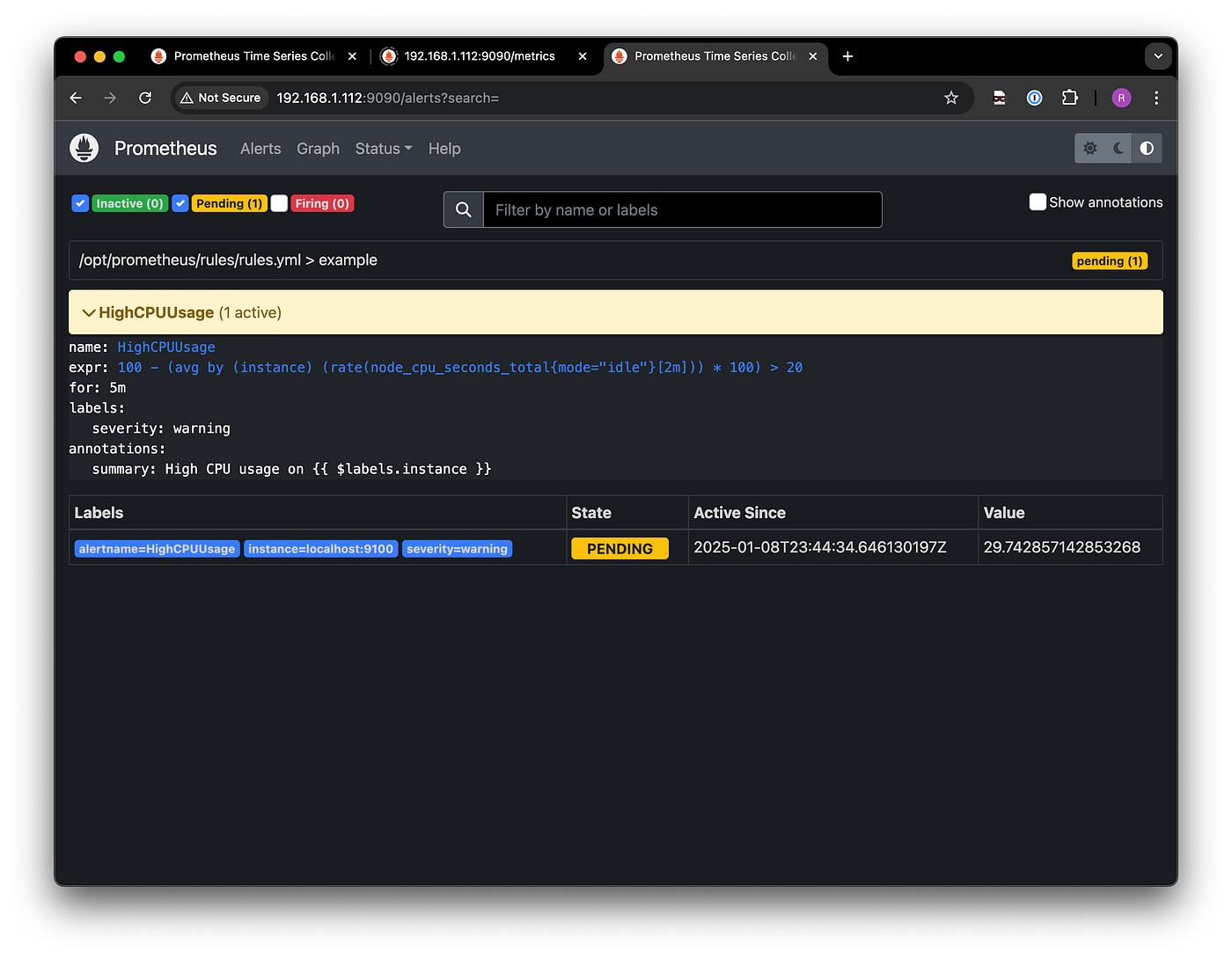Screen dimensions: 1232x958
Task: Click the alert expression query link
Action: coord(460,368)
